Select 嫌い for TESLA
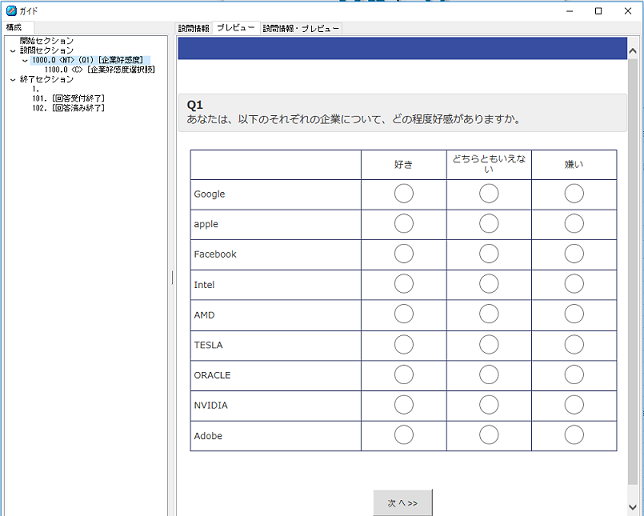644x516 pixels. 574,345
